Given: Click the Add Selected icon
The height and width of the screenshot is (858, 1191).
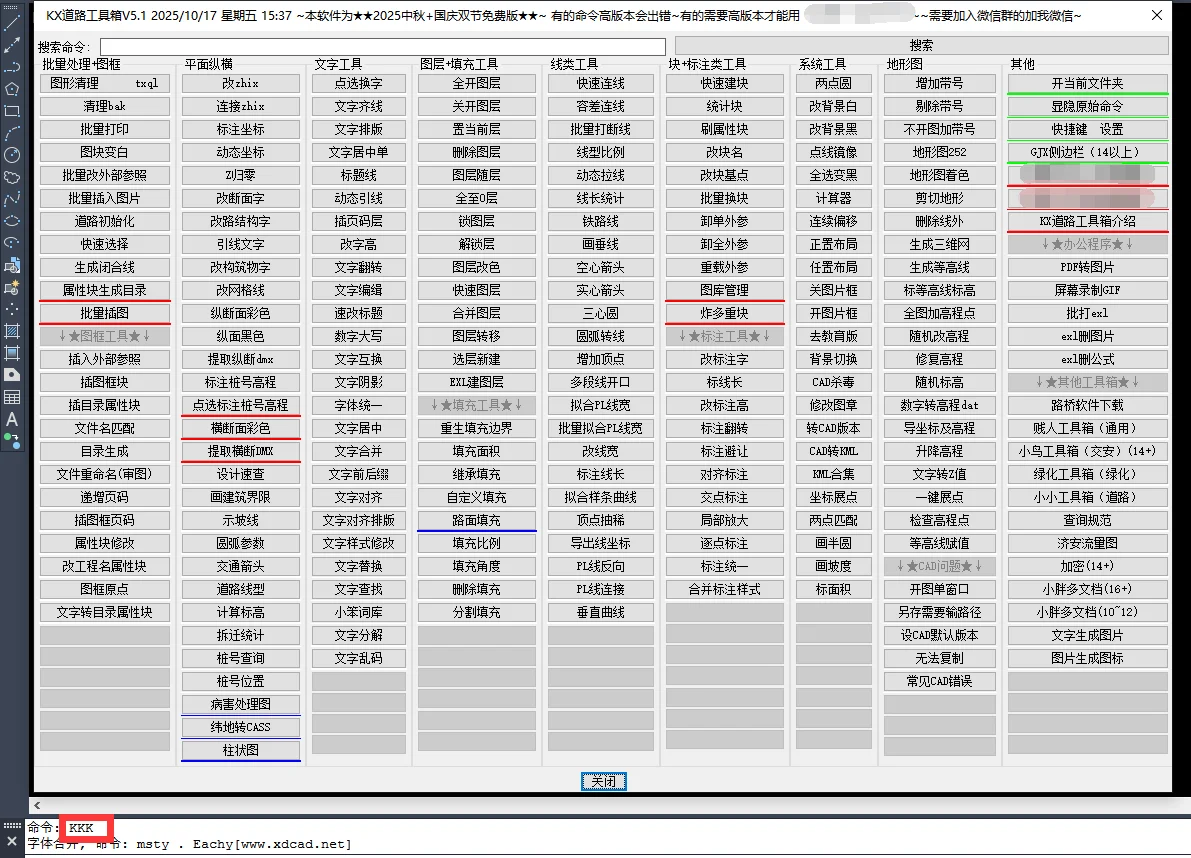Looking at the screenshot, I should point(11,440).
